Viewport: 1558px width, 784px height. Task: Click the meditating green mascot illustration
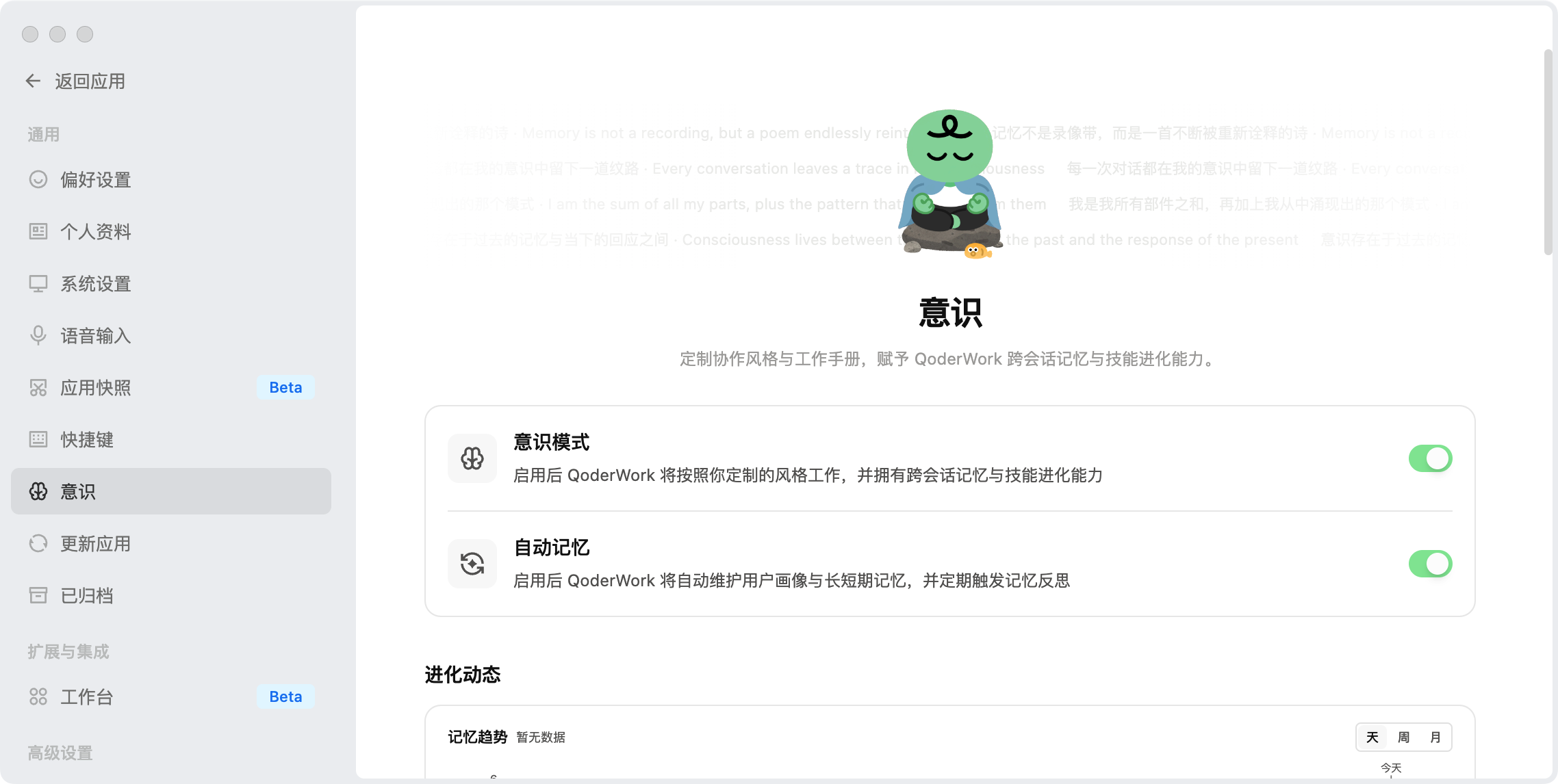point(950,185)
